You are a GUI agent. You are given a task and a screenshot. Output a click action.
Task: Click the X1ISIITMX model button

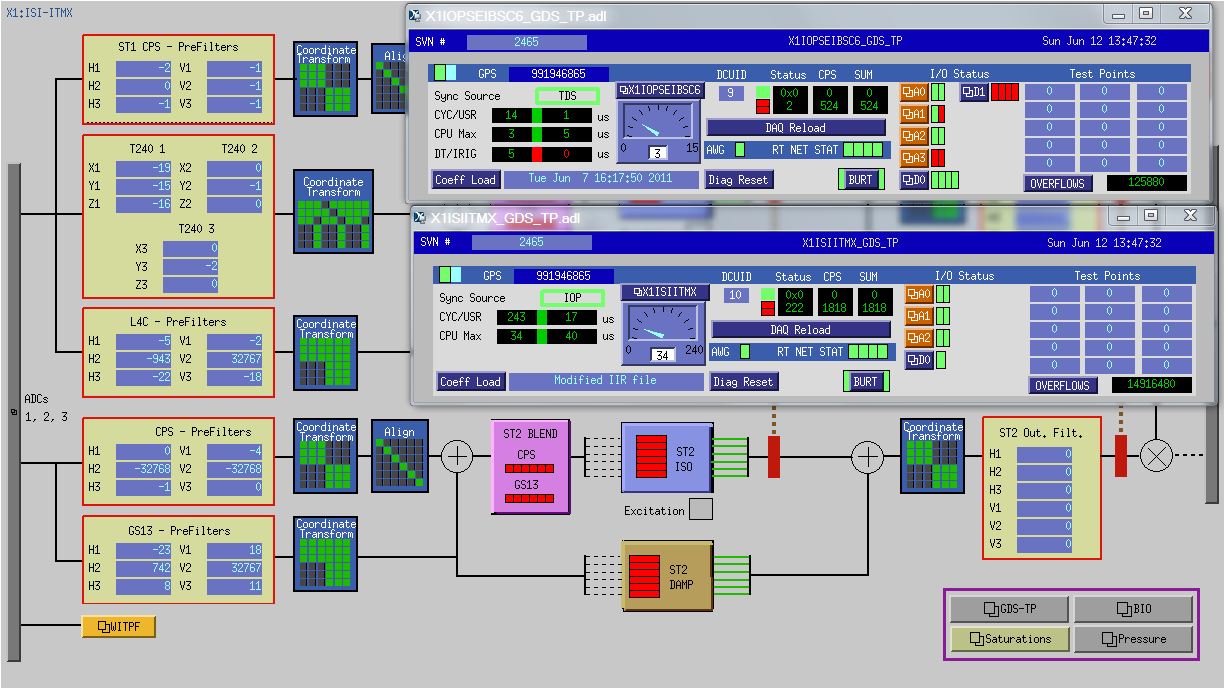665,292
